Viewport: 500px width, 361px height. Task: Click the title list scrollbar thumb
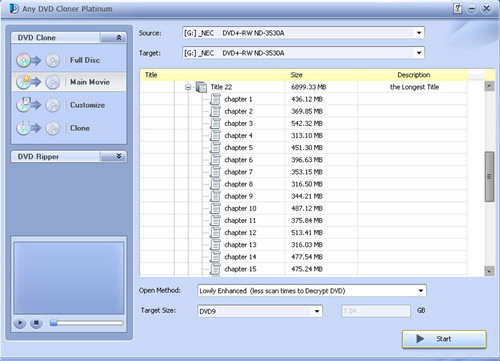(489, 177)
